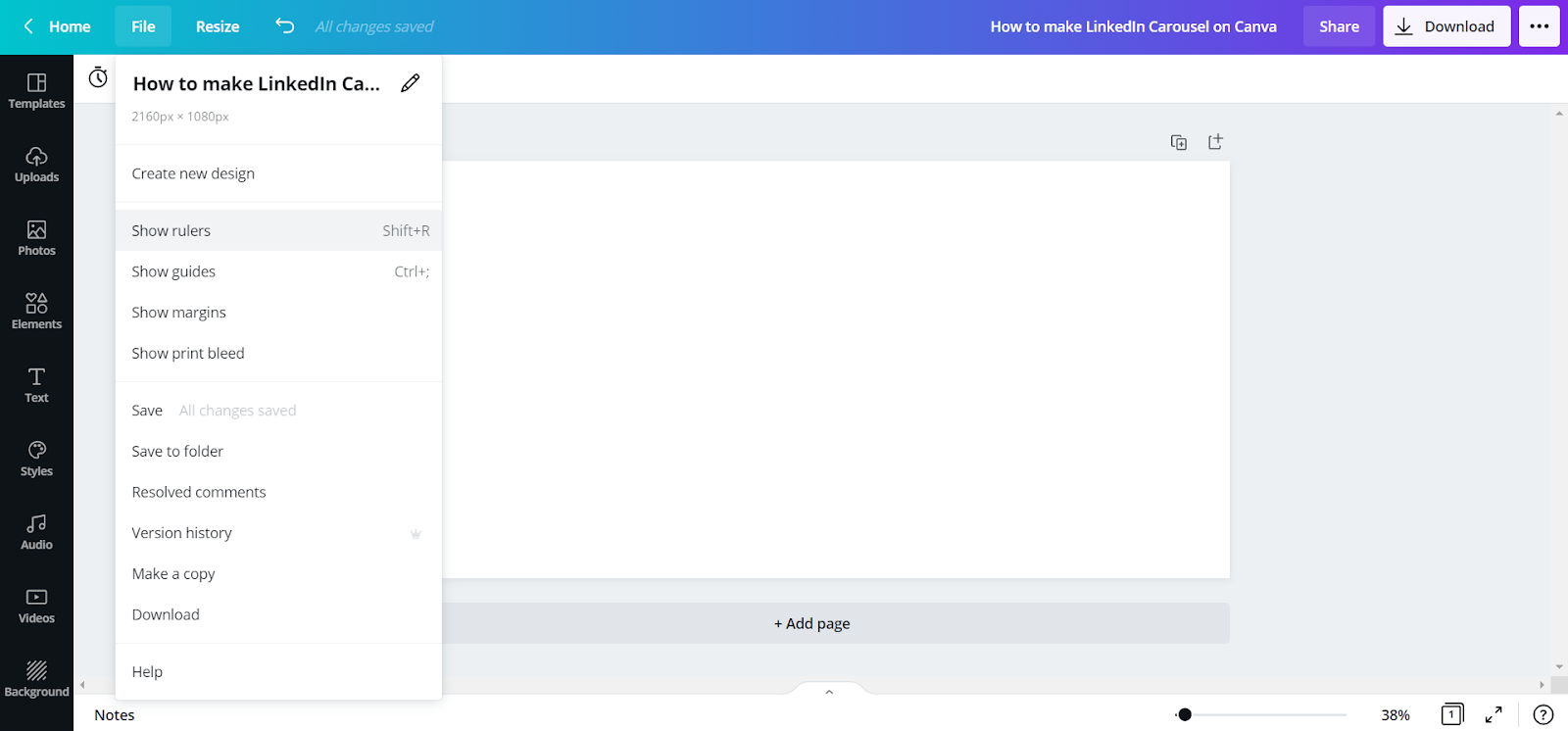Click the zoom slider handle

click(x=1185, y=714)
